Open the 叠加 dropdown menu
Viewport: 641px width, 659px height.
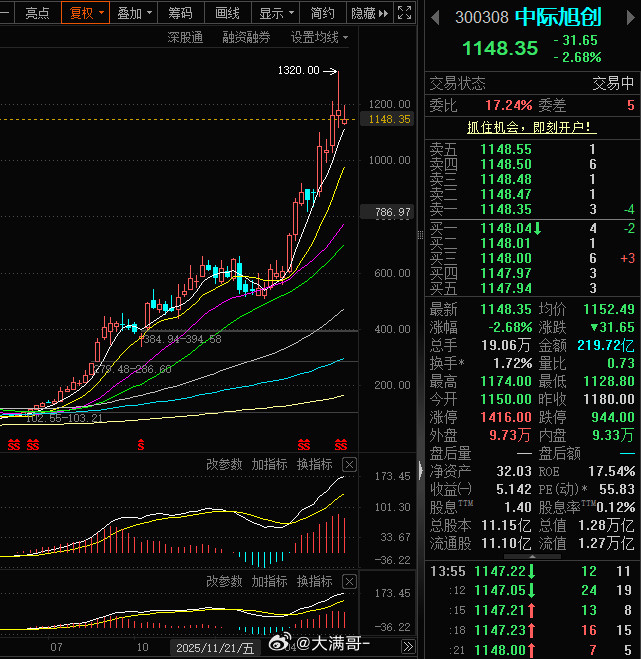coord(134,13)
